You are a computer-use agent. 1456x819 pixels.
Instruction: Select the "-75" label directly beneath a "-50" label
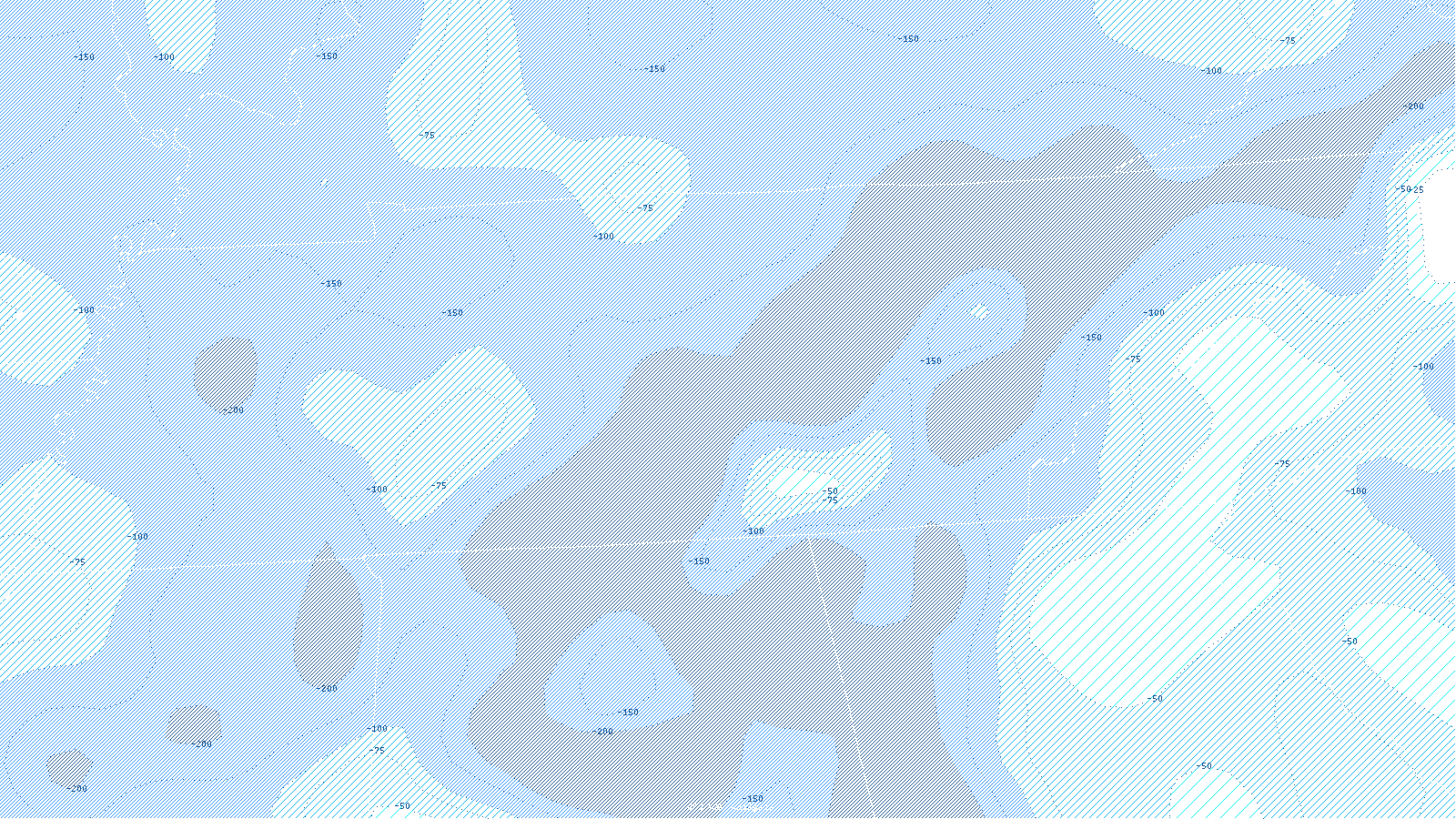[830, 500]
